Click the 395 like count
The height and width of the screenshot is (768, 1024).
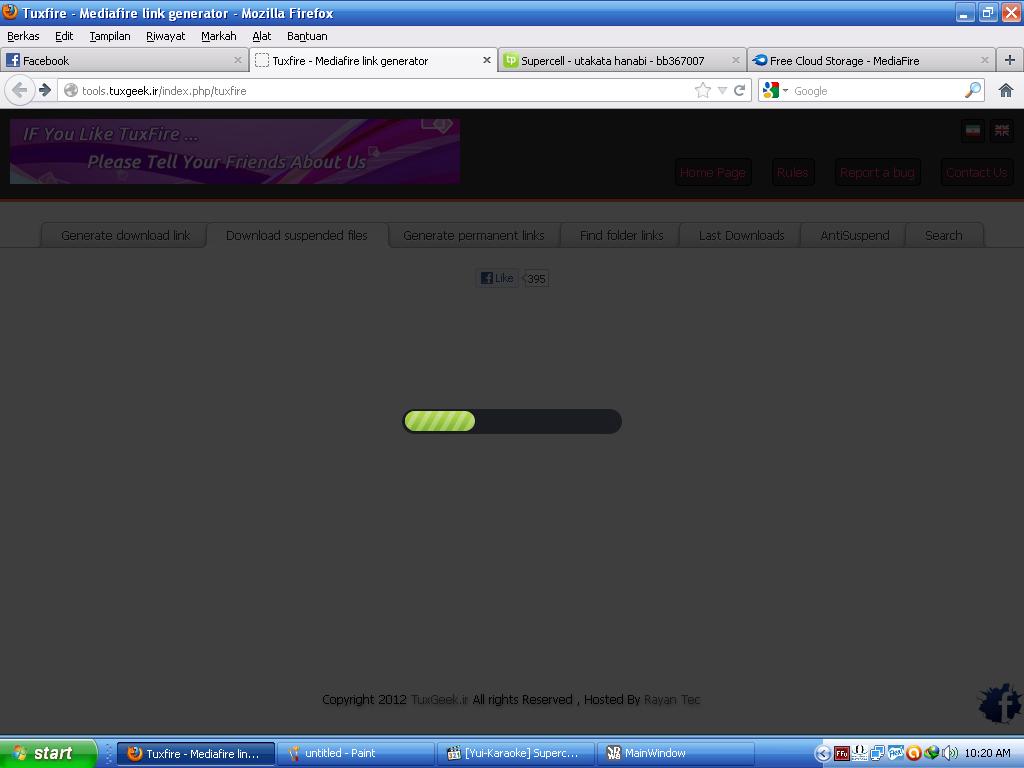[536, 279]
